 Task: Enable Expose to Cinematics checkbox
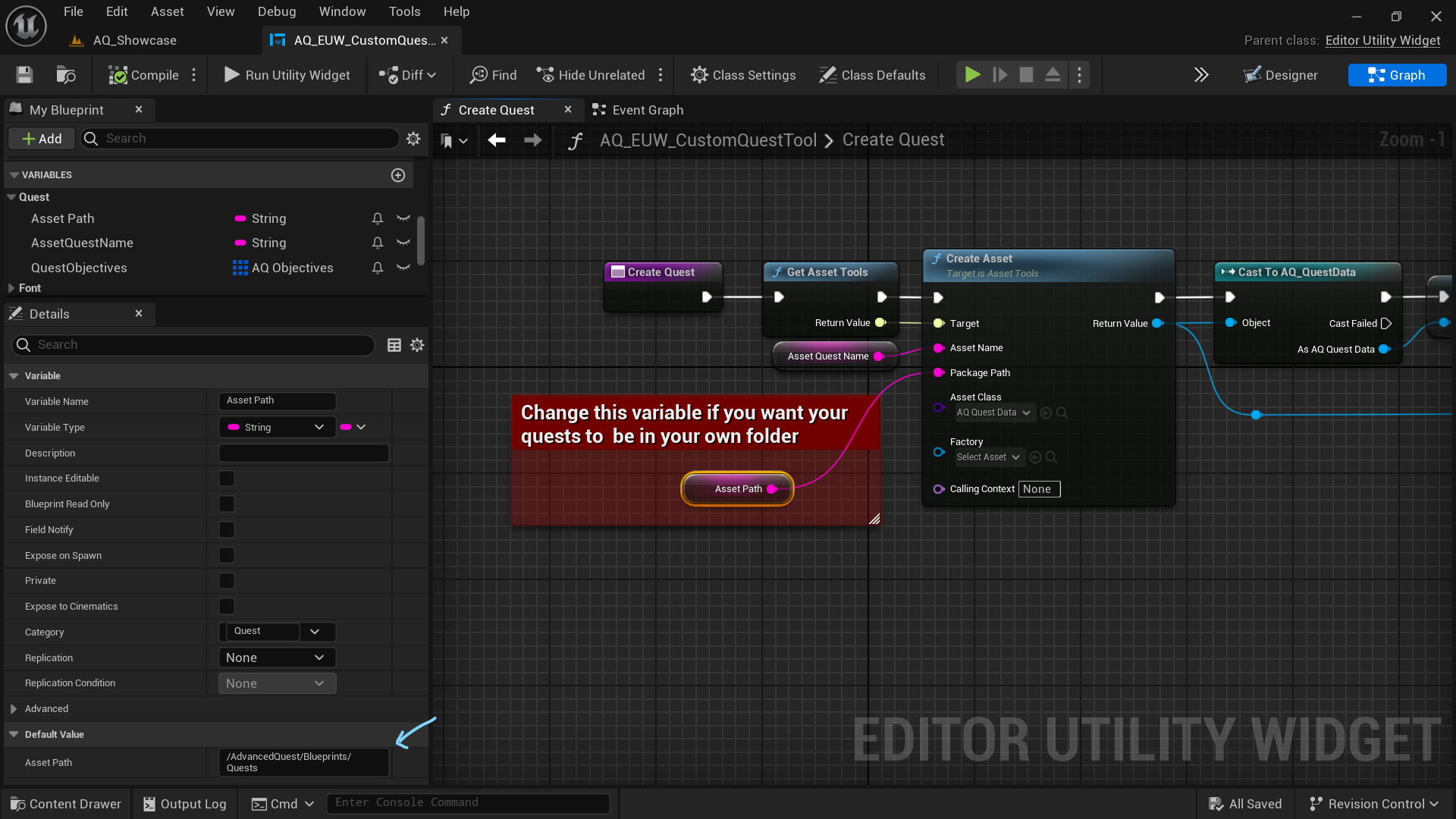coord(227,607)
